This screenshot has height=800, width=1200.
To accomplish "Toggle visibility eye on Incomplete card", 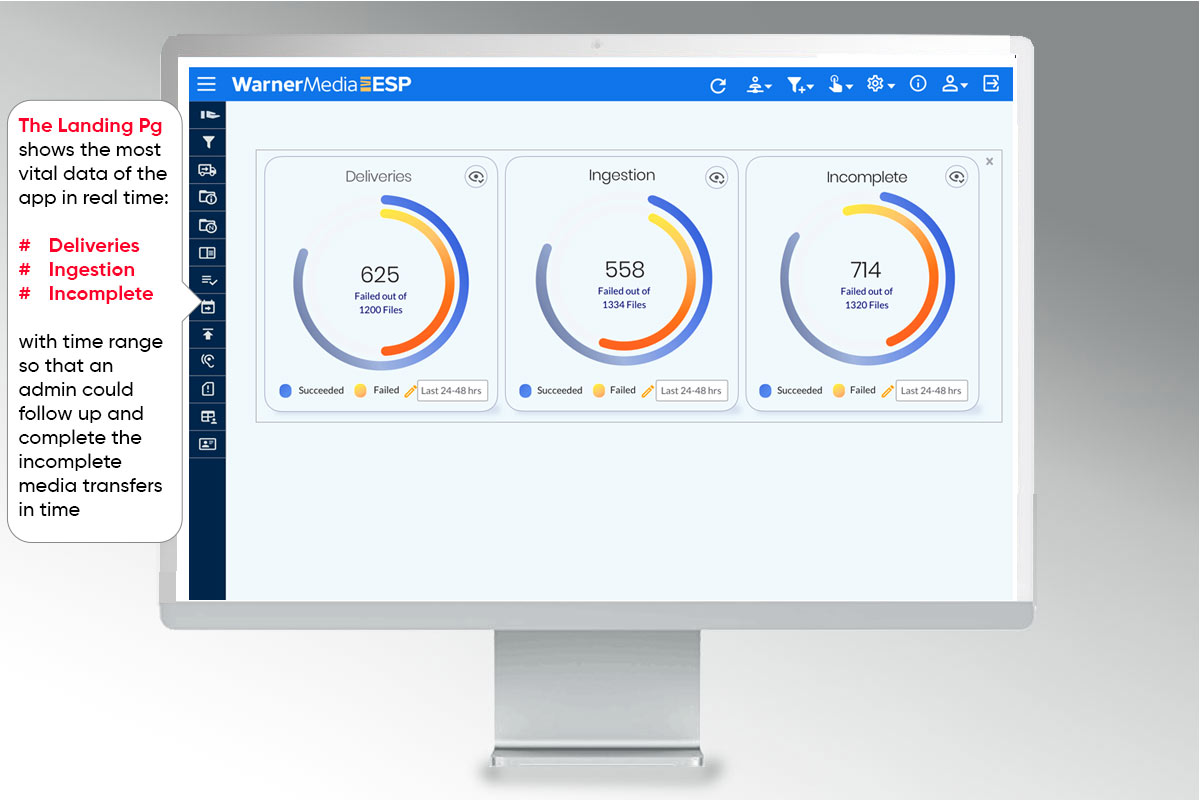I will (957, 178).
